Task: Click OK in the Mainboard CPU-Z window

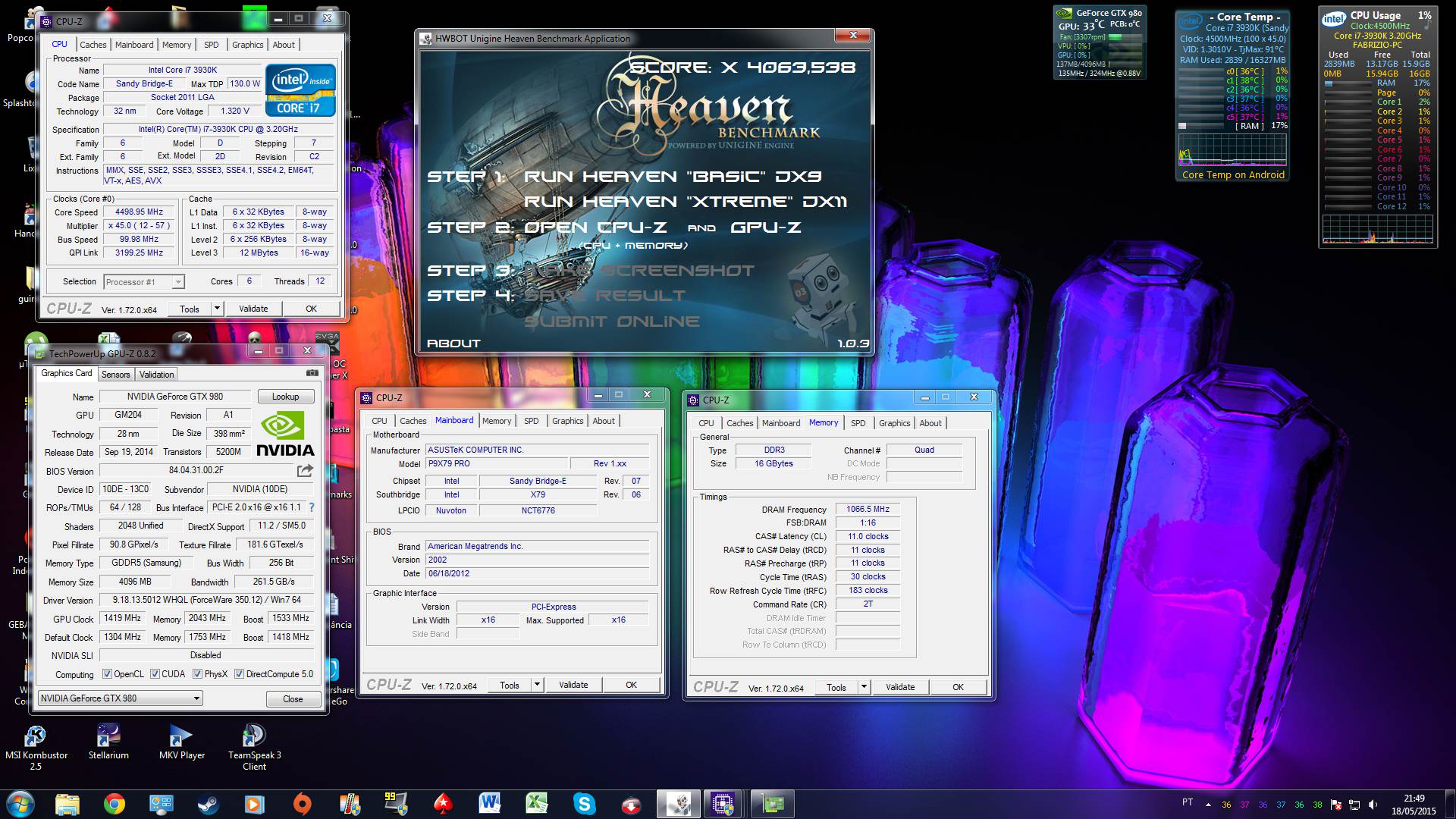Action: (x=631, y=685)
